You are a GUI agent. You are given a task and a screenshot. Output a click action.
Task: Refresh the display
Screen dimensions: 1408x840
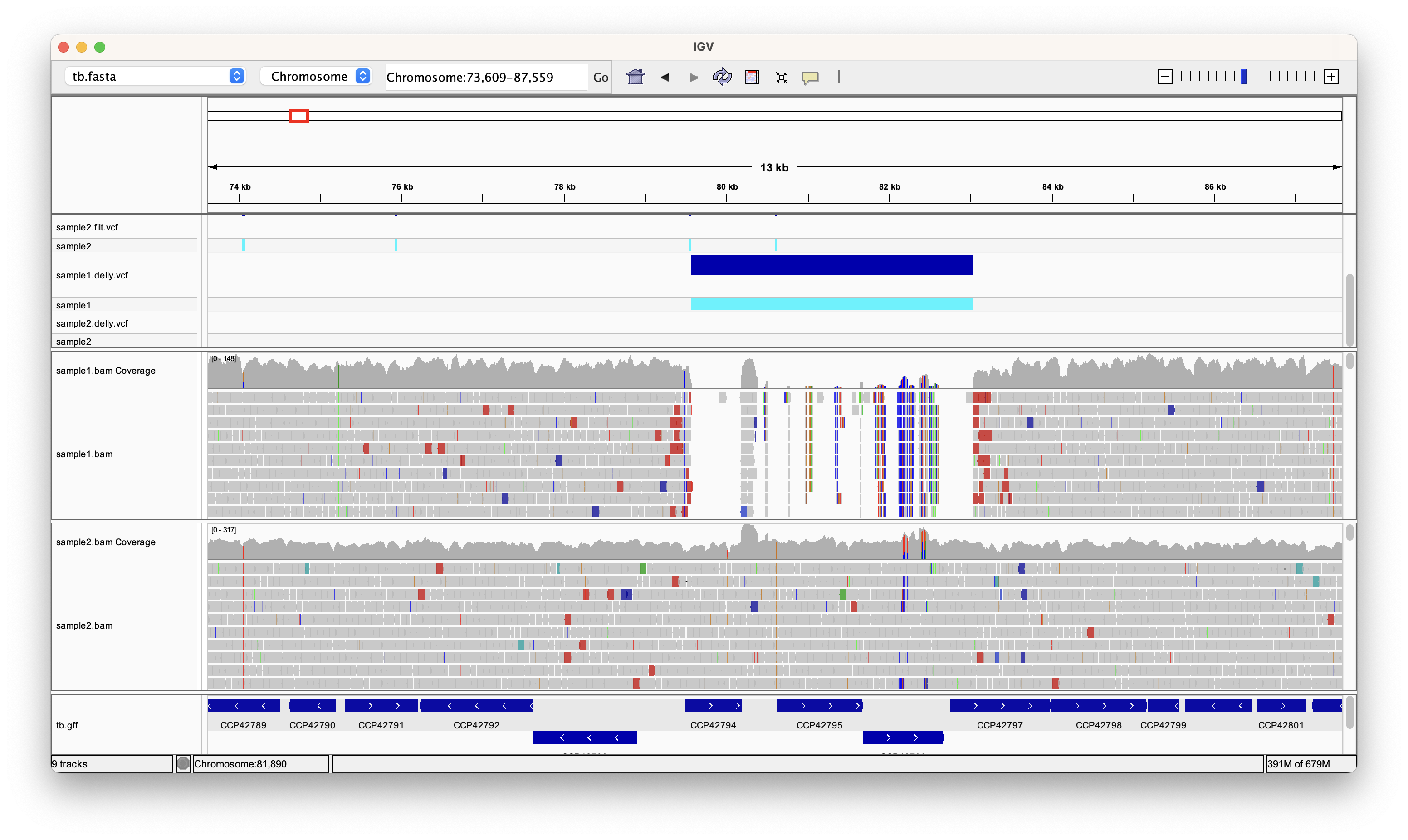[722, 76]
